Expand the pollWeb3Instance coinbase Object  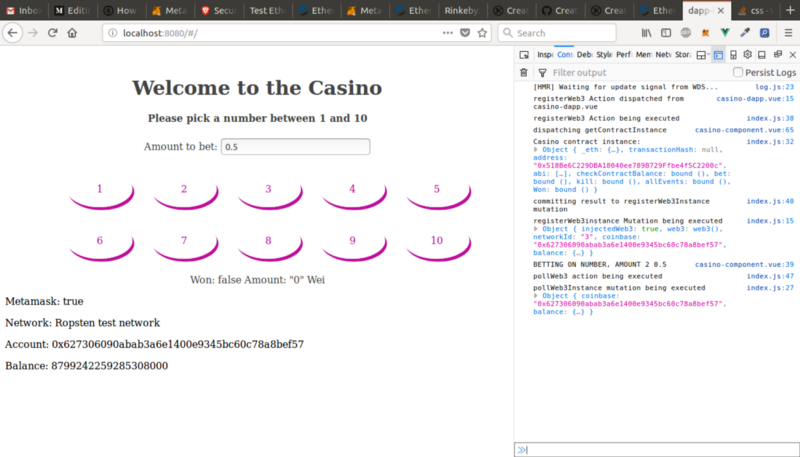536,295
